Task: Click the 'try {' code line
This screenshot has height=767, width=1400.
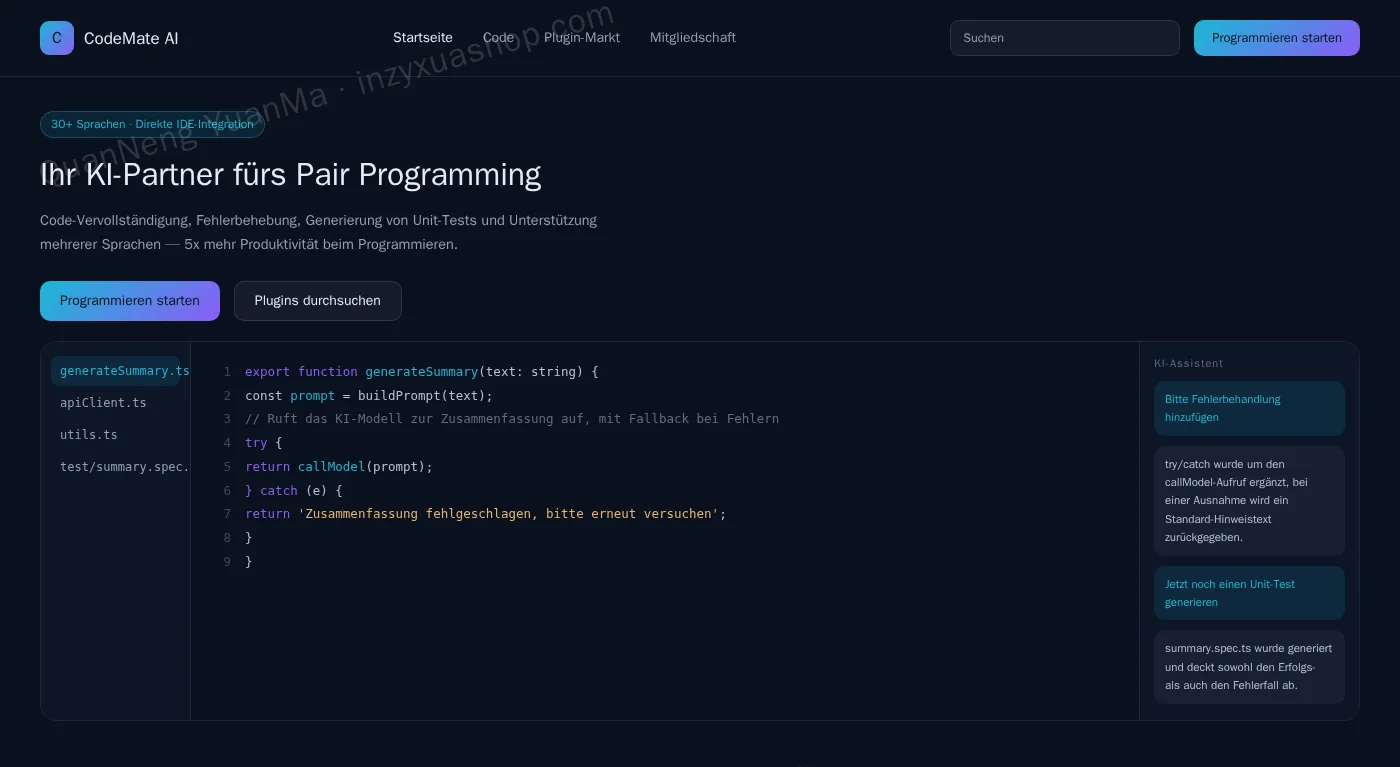Action: (x=264, y=443)
